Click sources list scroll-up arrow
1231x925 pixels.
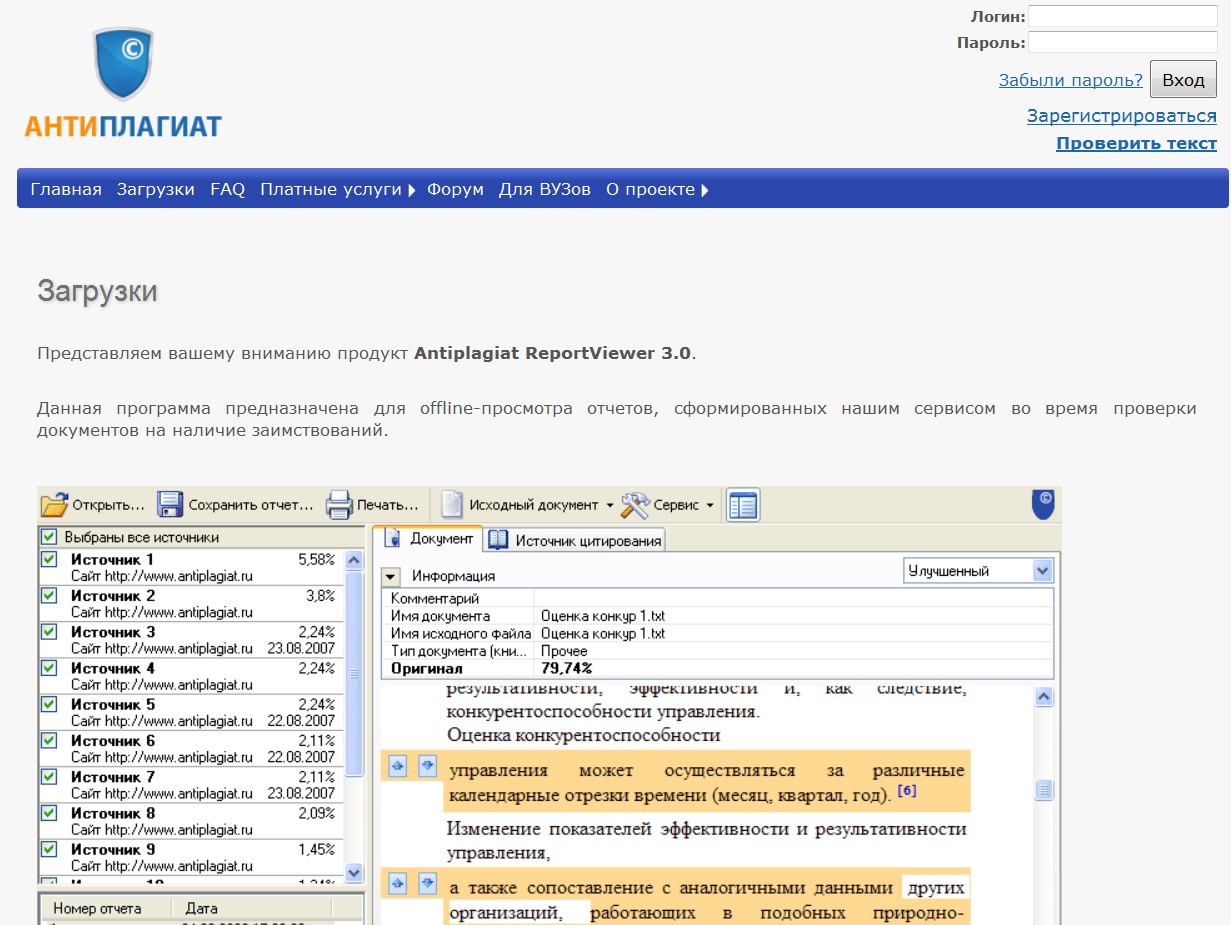354,561
